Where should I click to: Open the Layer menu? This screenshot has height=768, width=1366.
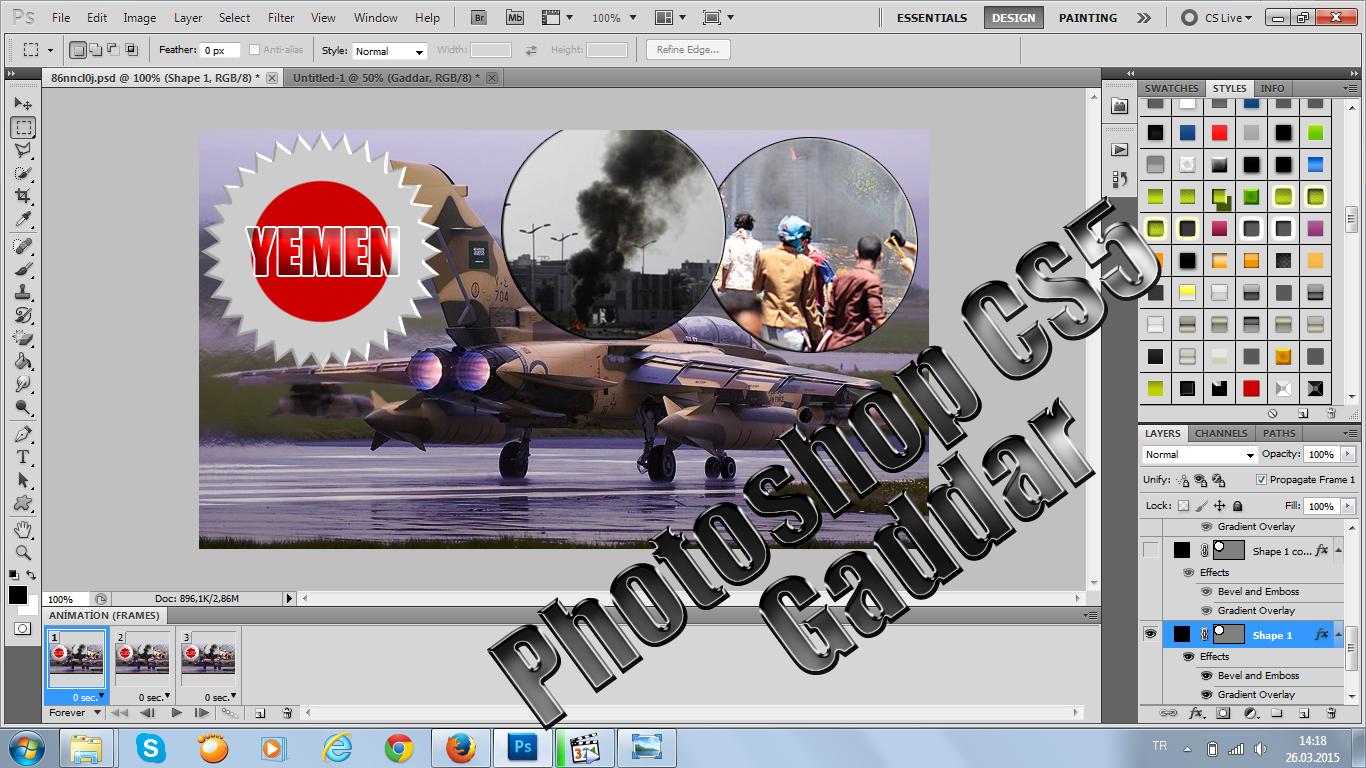tap(188, 18)
